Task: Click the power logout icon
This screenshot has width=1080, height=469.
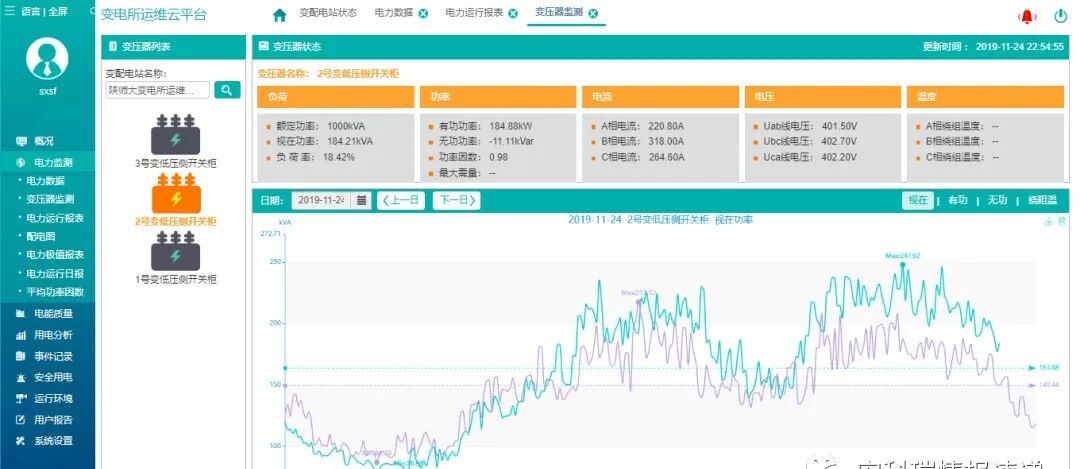Action: [x=1061, y=16]
